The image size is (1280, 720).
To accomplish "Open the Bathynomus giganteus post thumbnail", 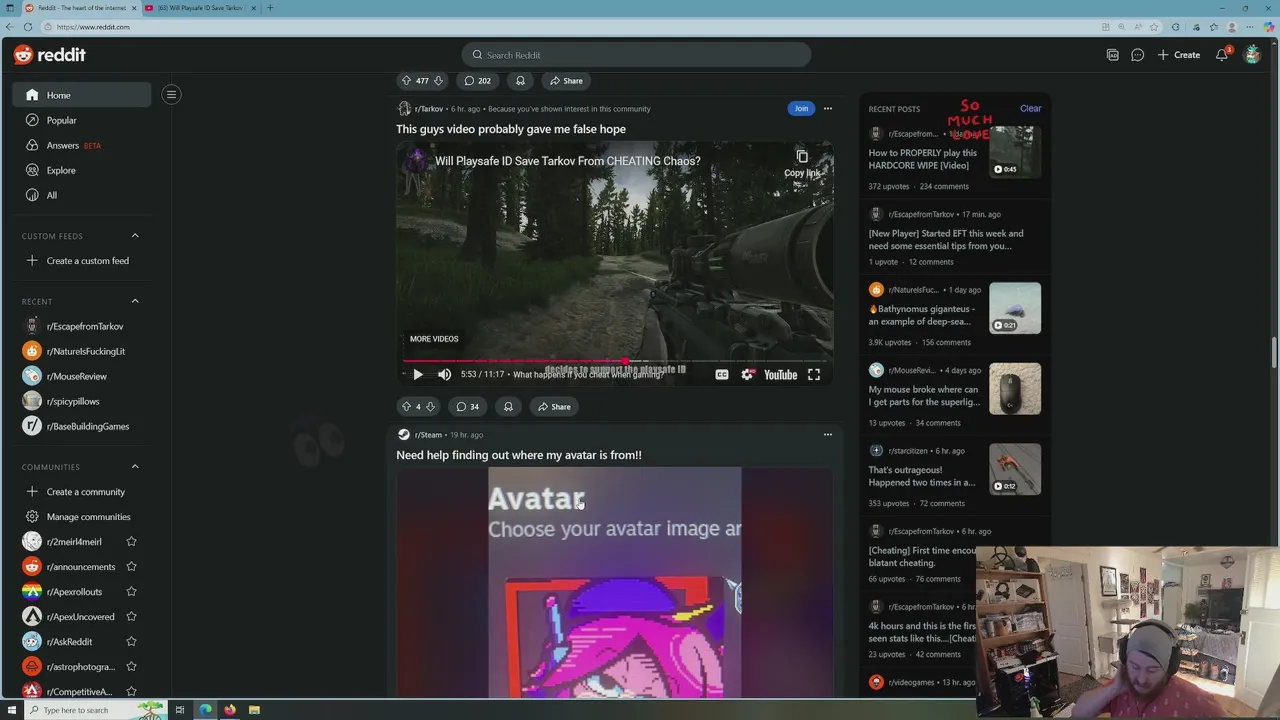I will click(1015, 308).
